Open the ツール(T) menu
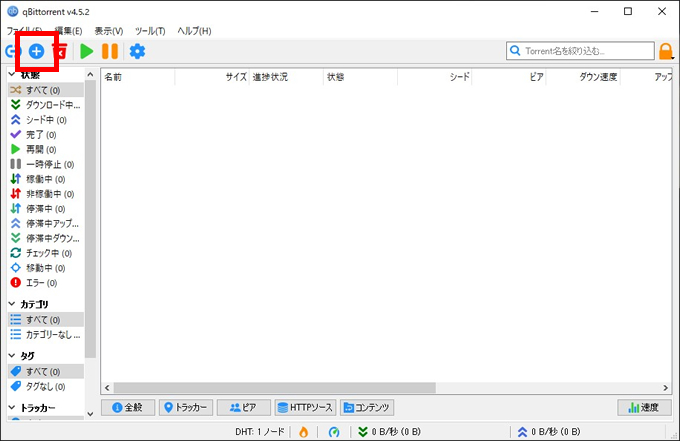 (x=150, y=31)
